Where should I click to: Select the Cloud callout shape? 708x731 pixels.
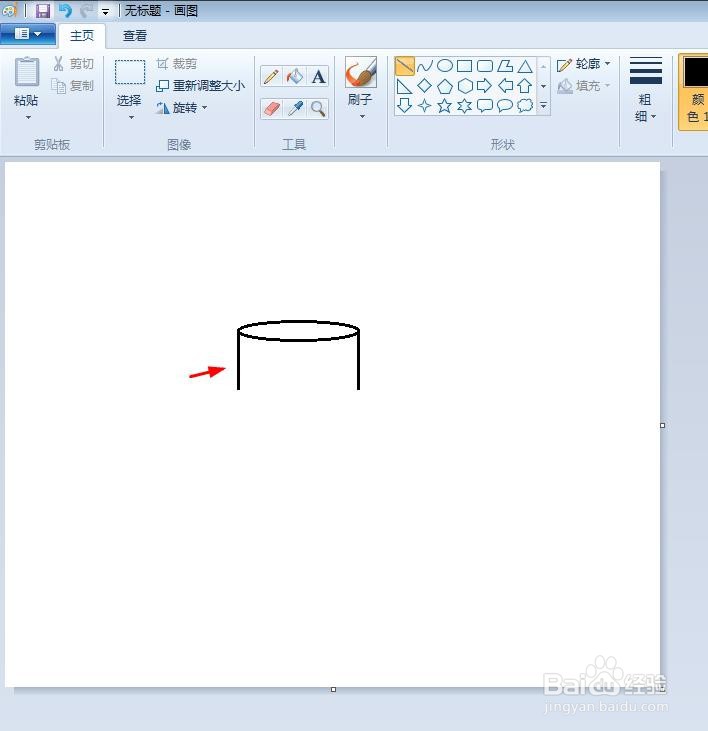click(x=525, y=106)
